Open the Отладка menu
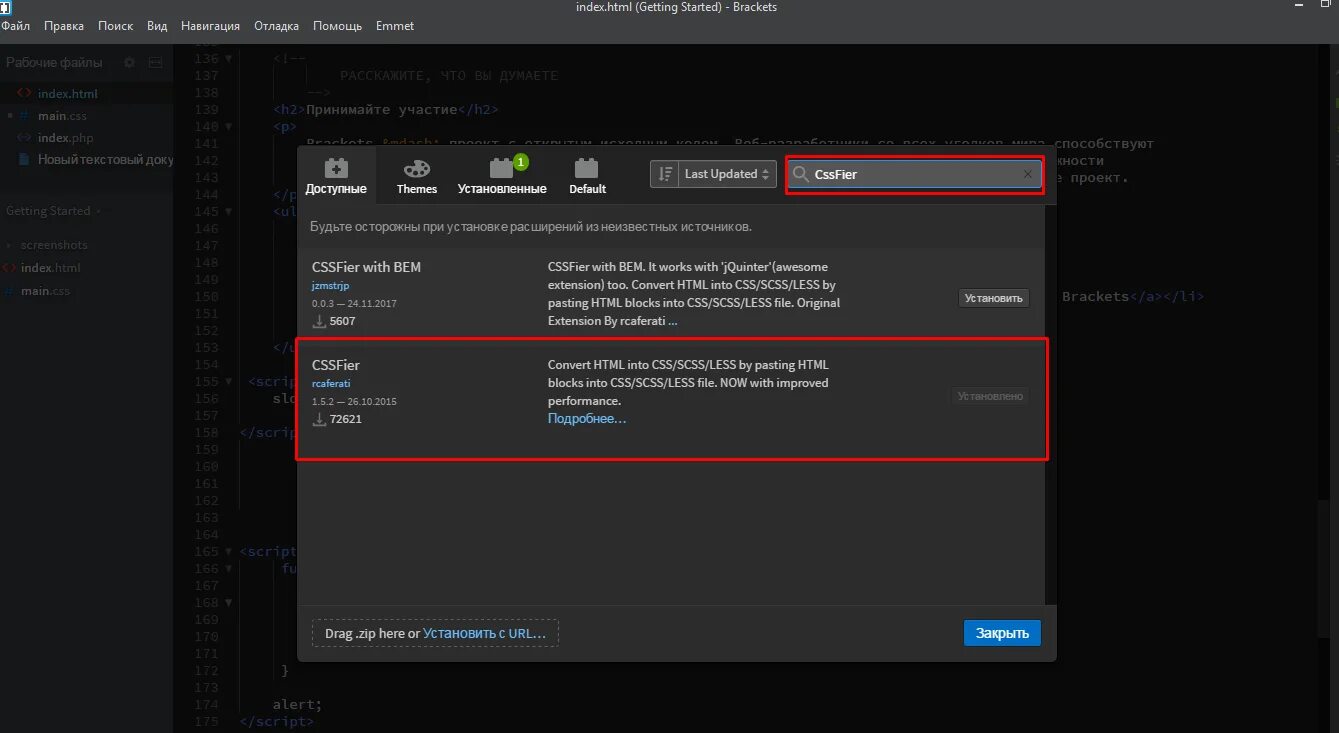 [277, 26]
